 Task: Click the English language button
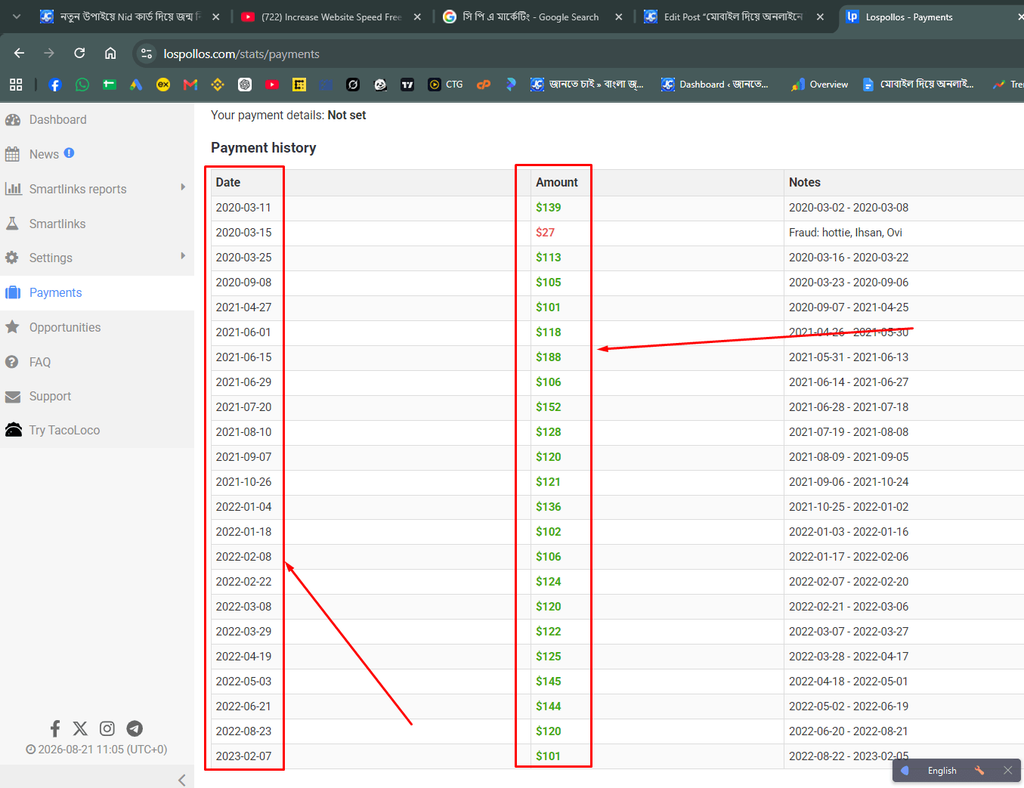click(942, 770)
